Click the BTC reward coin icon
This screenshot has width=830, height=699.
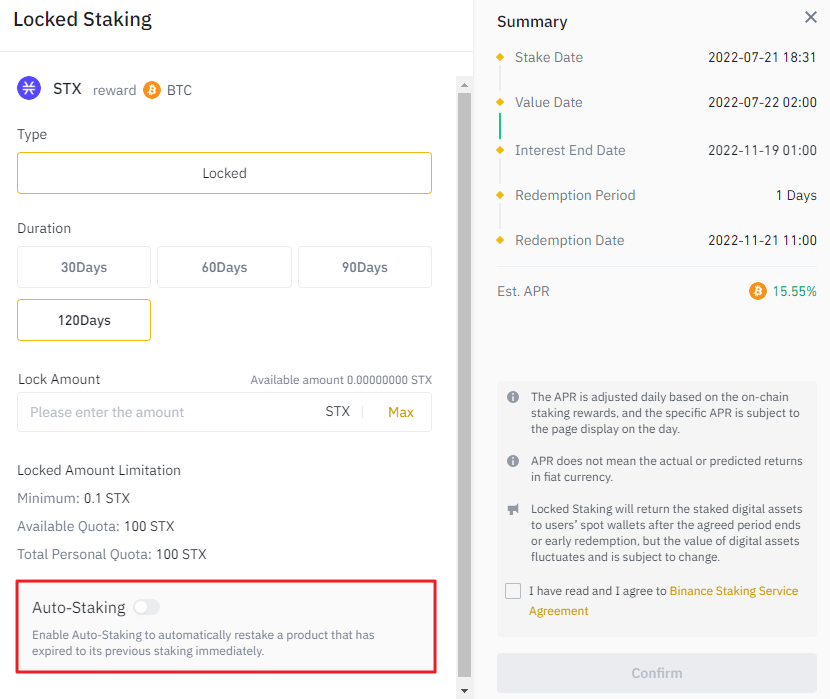click(152, 90)
